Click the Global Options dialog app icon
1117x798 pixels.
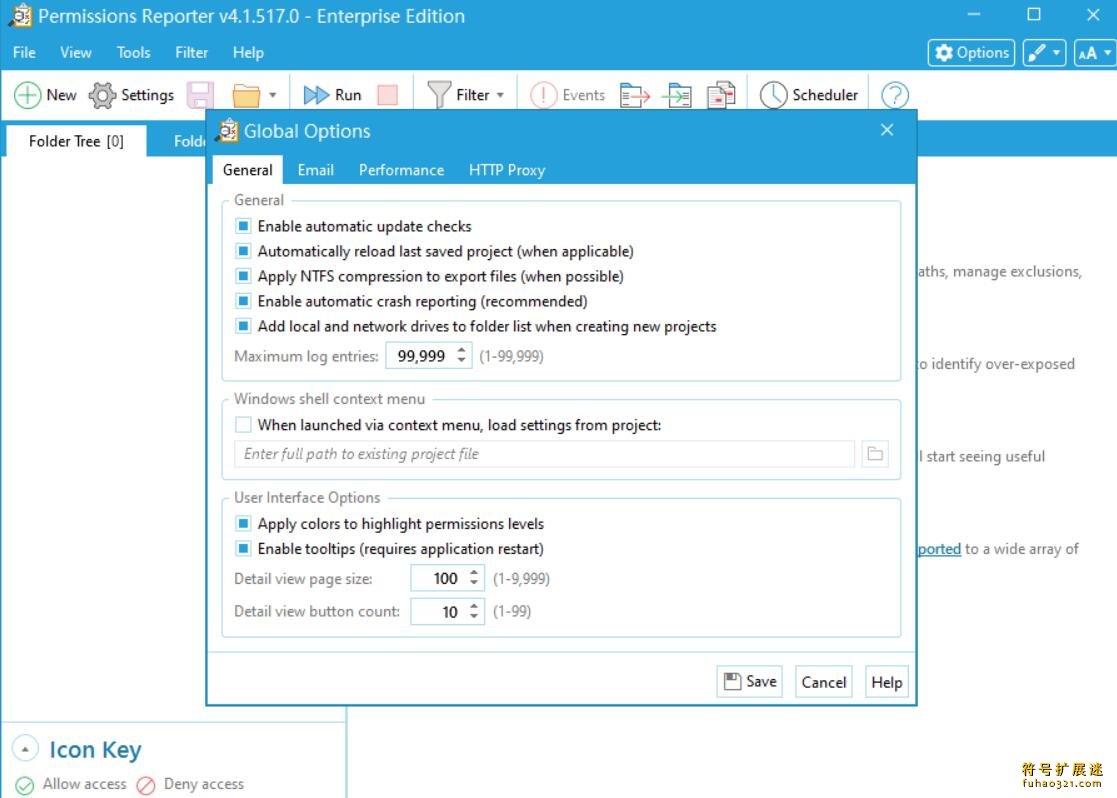[227, 131]
